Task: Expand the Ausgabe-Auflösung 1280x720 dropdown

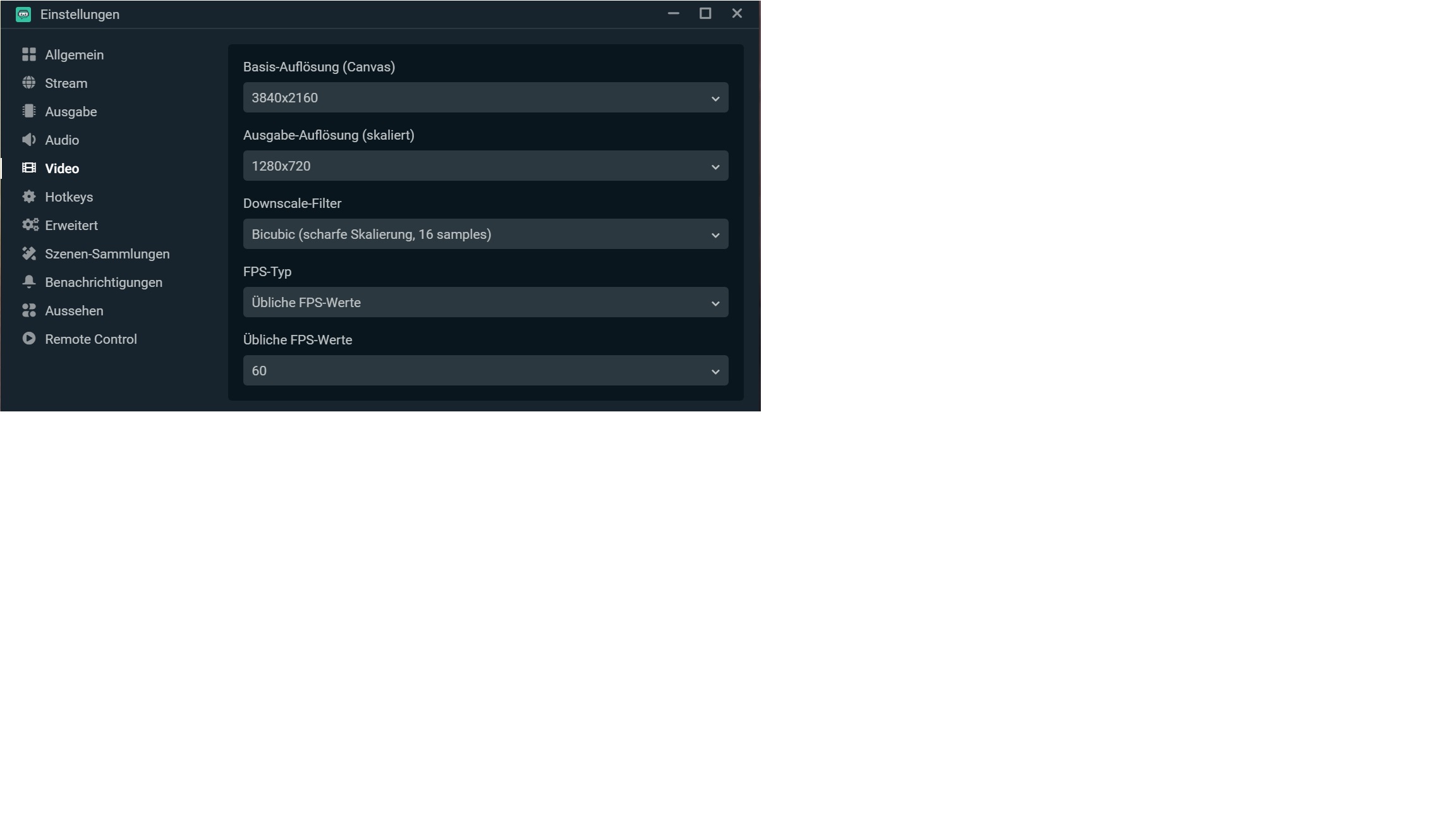Action: [x=485, y=166]
